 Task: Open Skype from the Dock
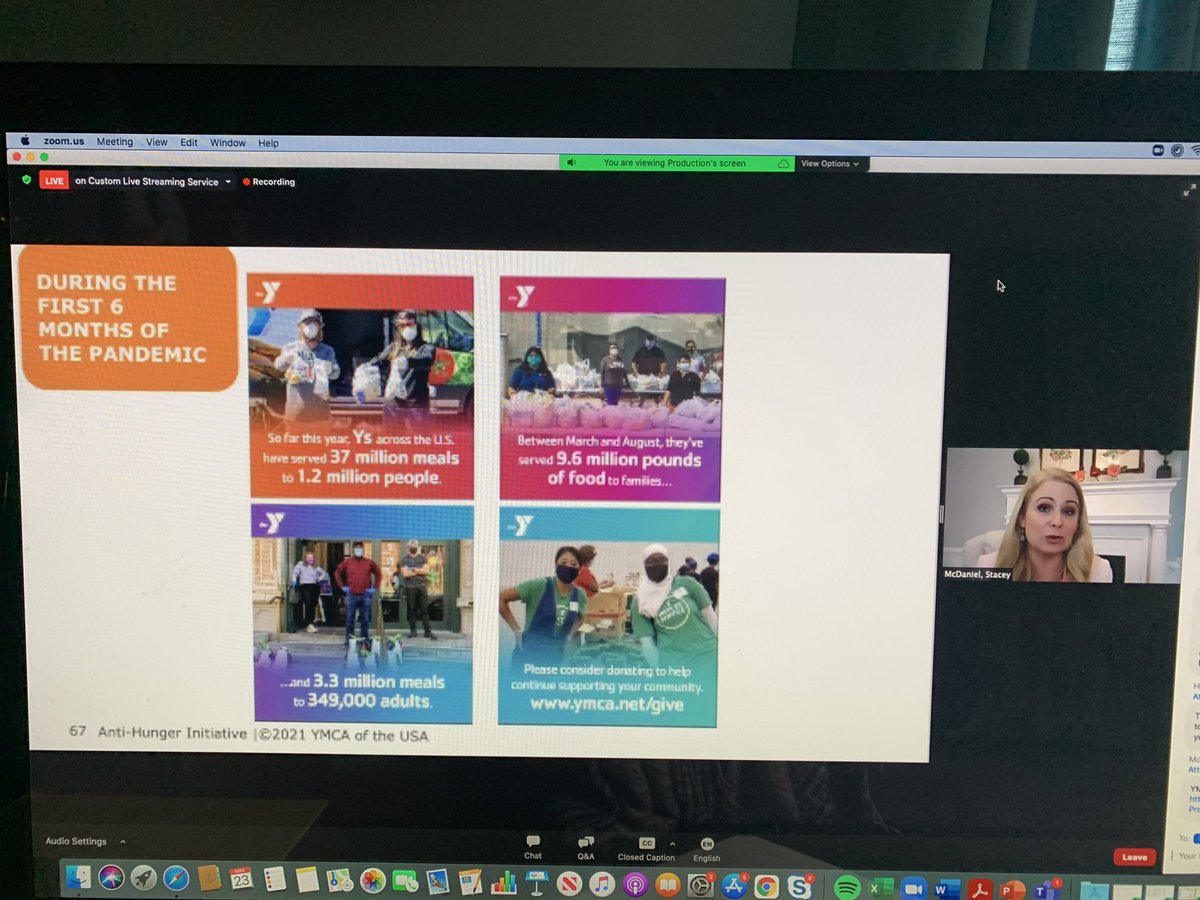click(x=799, y=886)
